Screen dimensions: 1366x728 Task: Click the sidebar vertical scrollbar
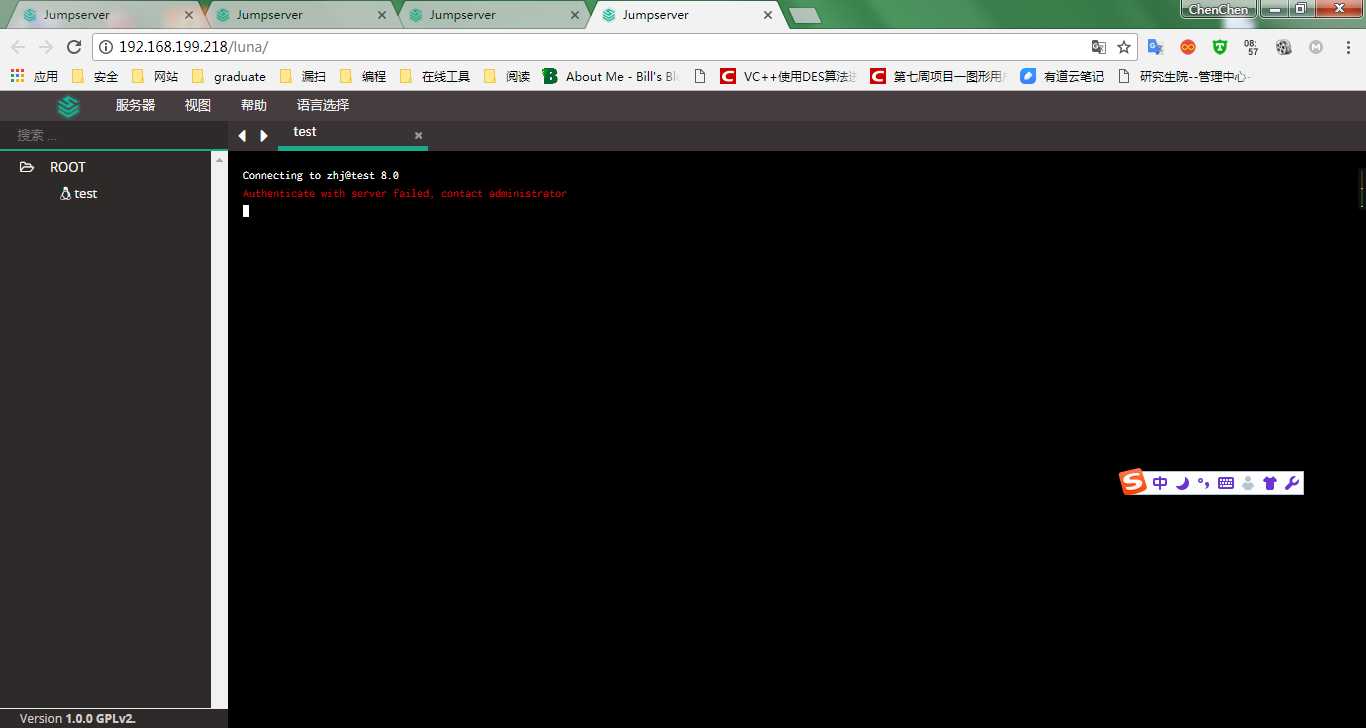click(x=220, y=428)
